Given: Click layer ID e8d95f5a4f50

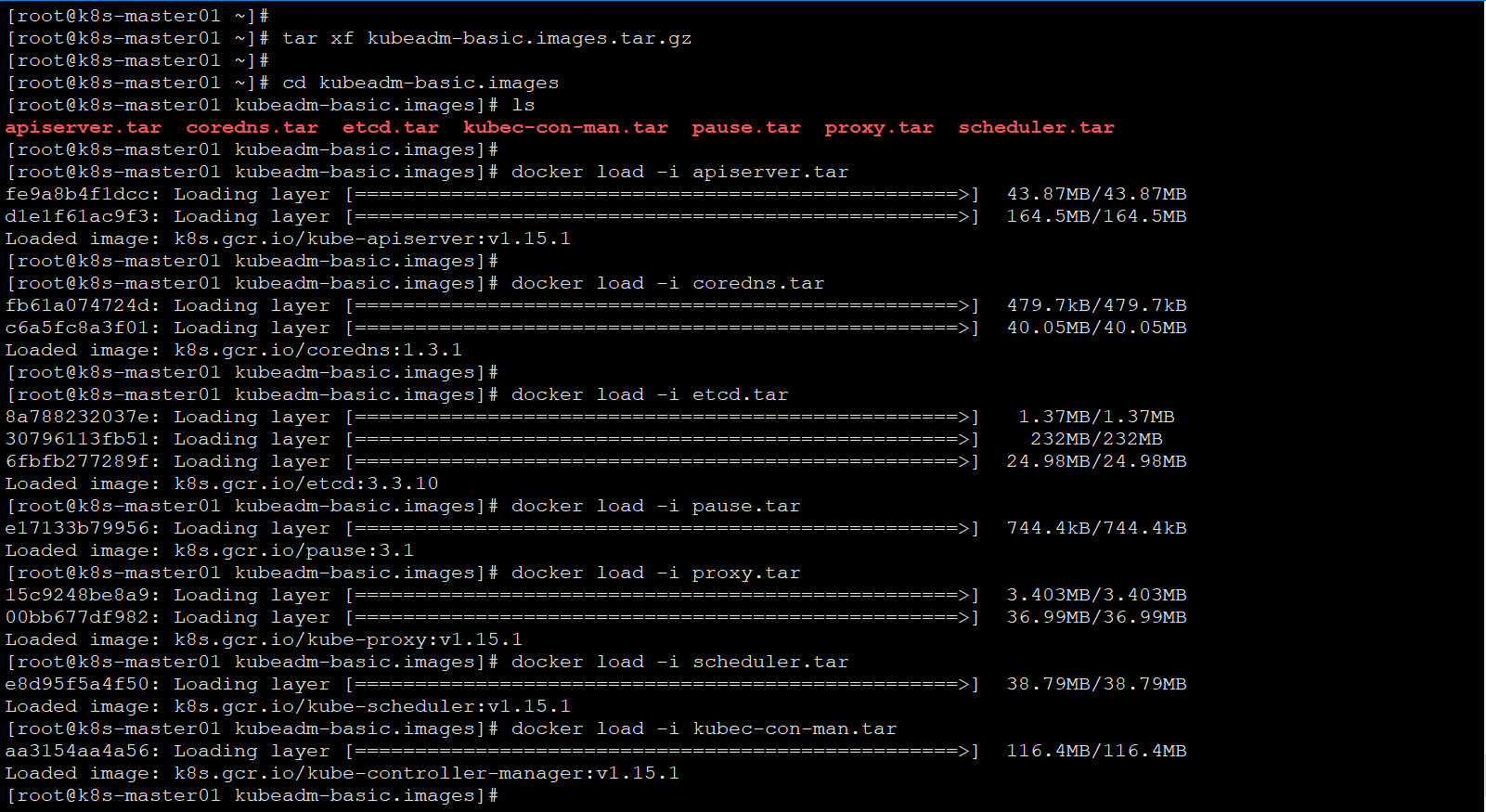Looking at the screenshot, I should tap(78, 684).
